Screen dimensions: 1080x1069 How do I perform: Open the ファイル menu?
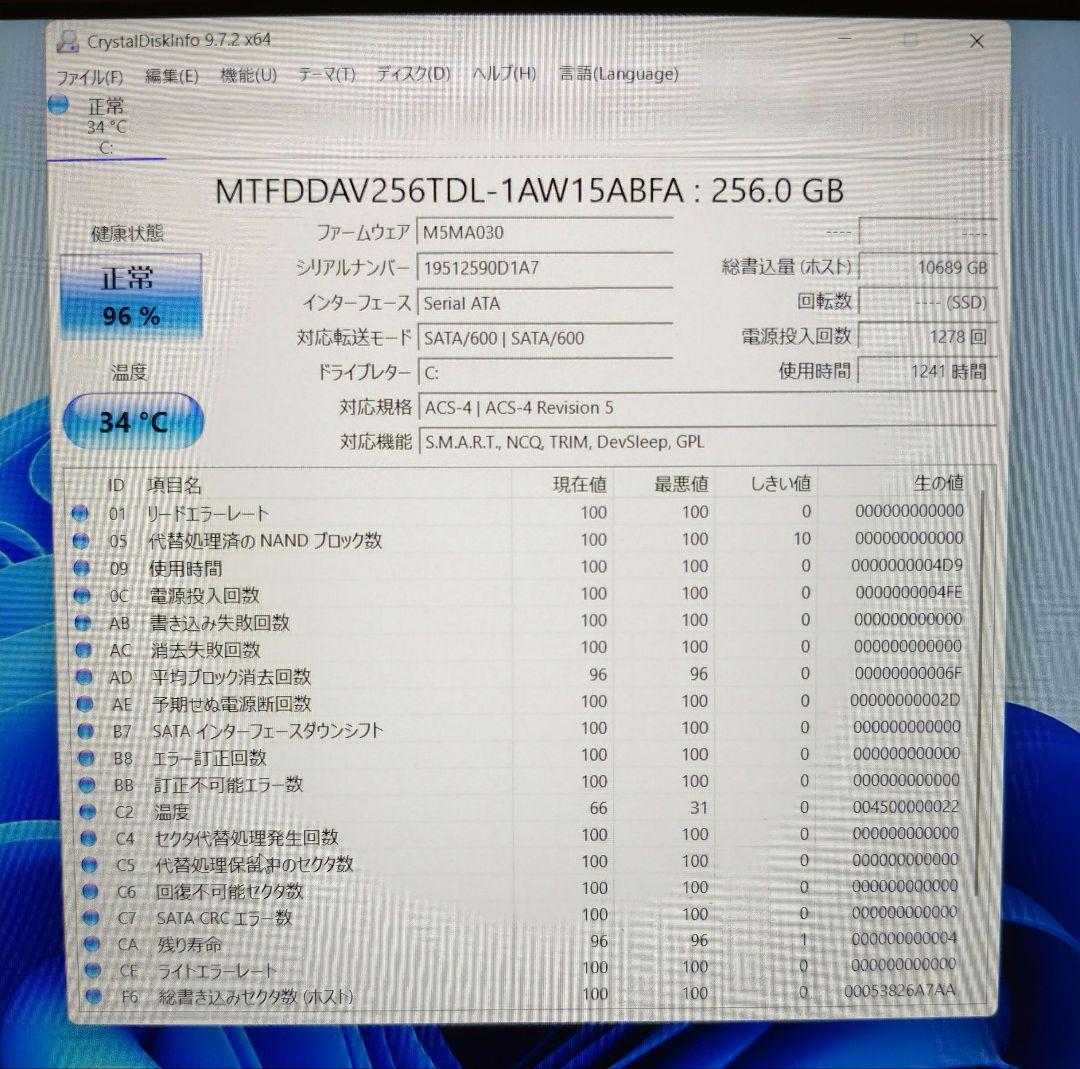coord(89,74)
